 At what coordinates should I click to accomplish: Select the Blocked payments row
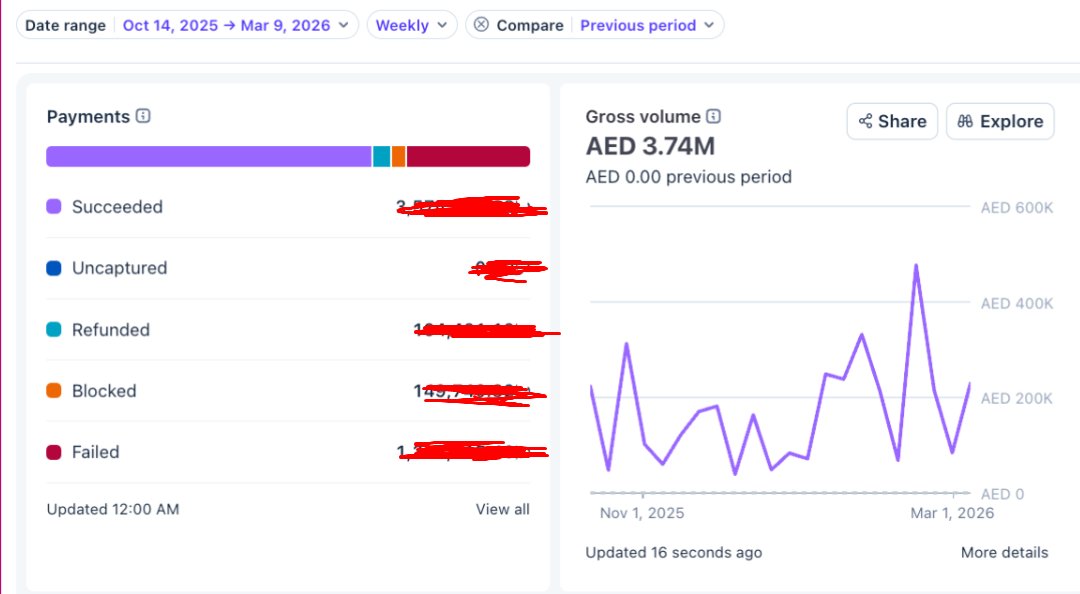tap(288, 391)
